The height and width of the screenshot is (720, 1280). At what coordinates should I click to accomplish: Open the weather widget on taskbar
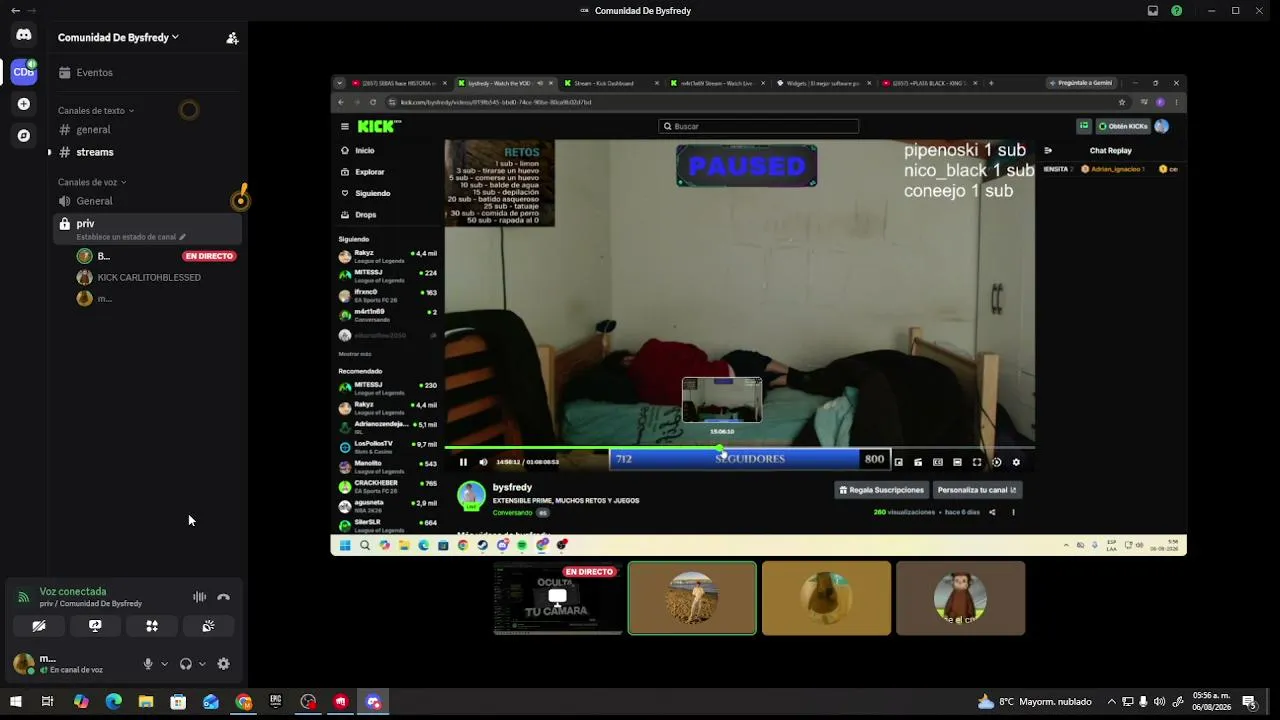(x=1034, y=702)
